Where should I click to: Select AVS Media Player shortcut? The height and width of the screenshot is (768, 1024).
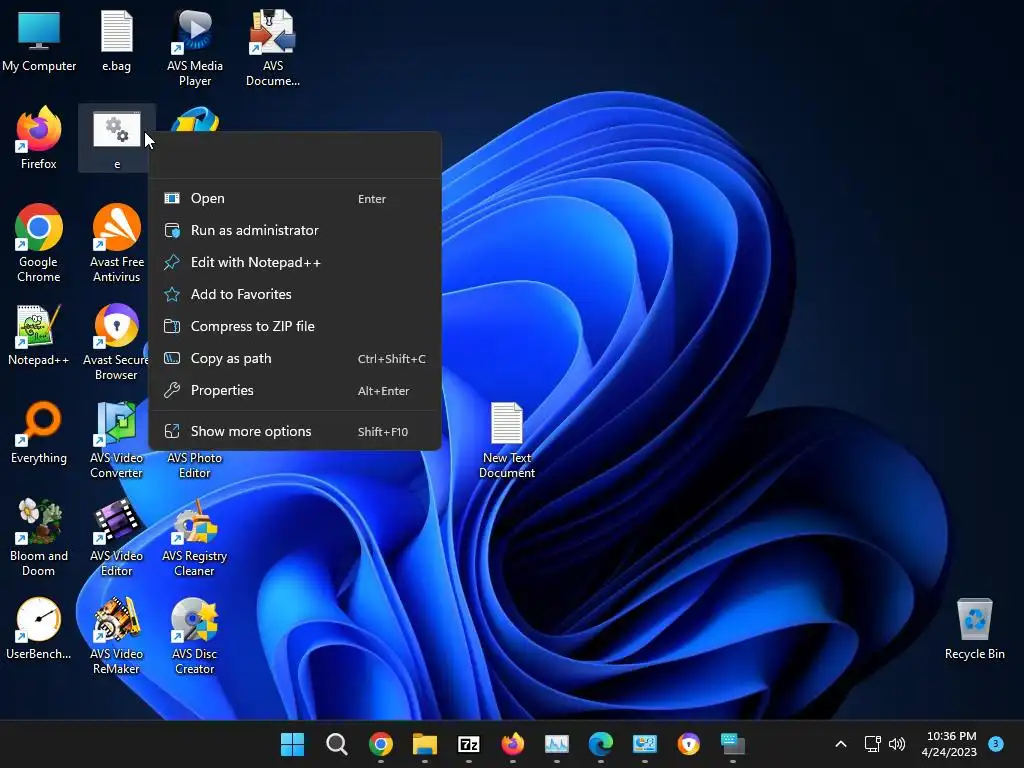click(x=195, y=48)
